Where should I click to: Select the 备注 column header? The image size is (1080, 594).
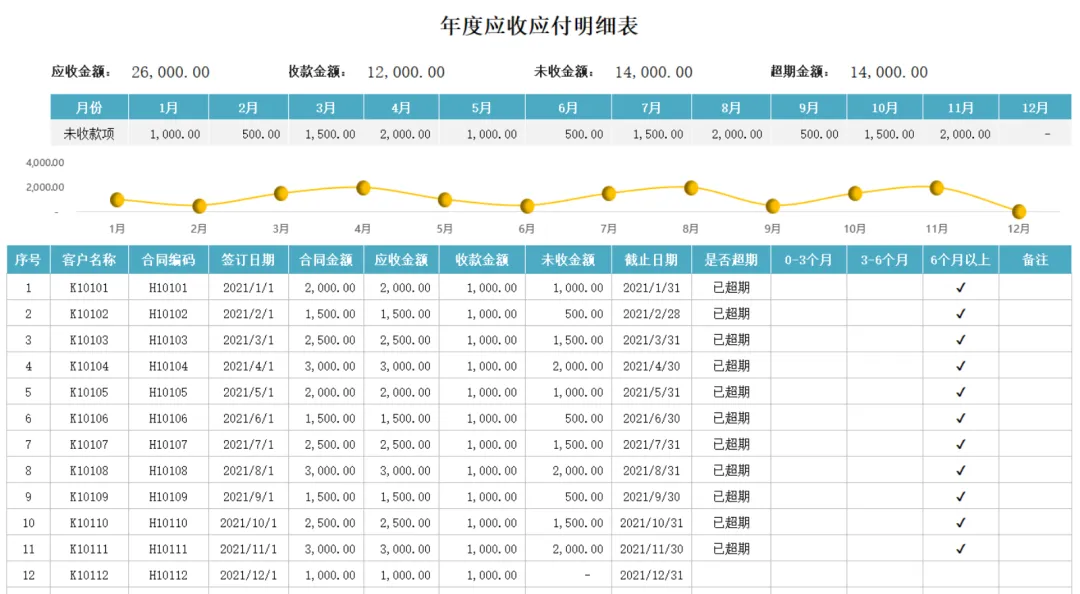pos(1035,260)
